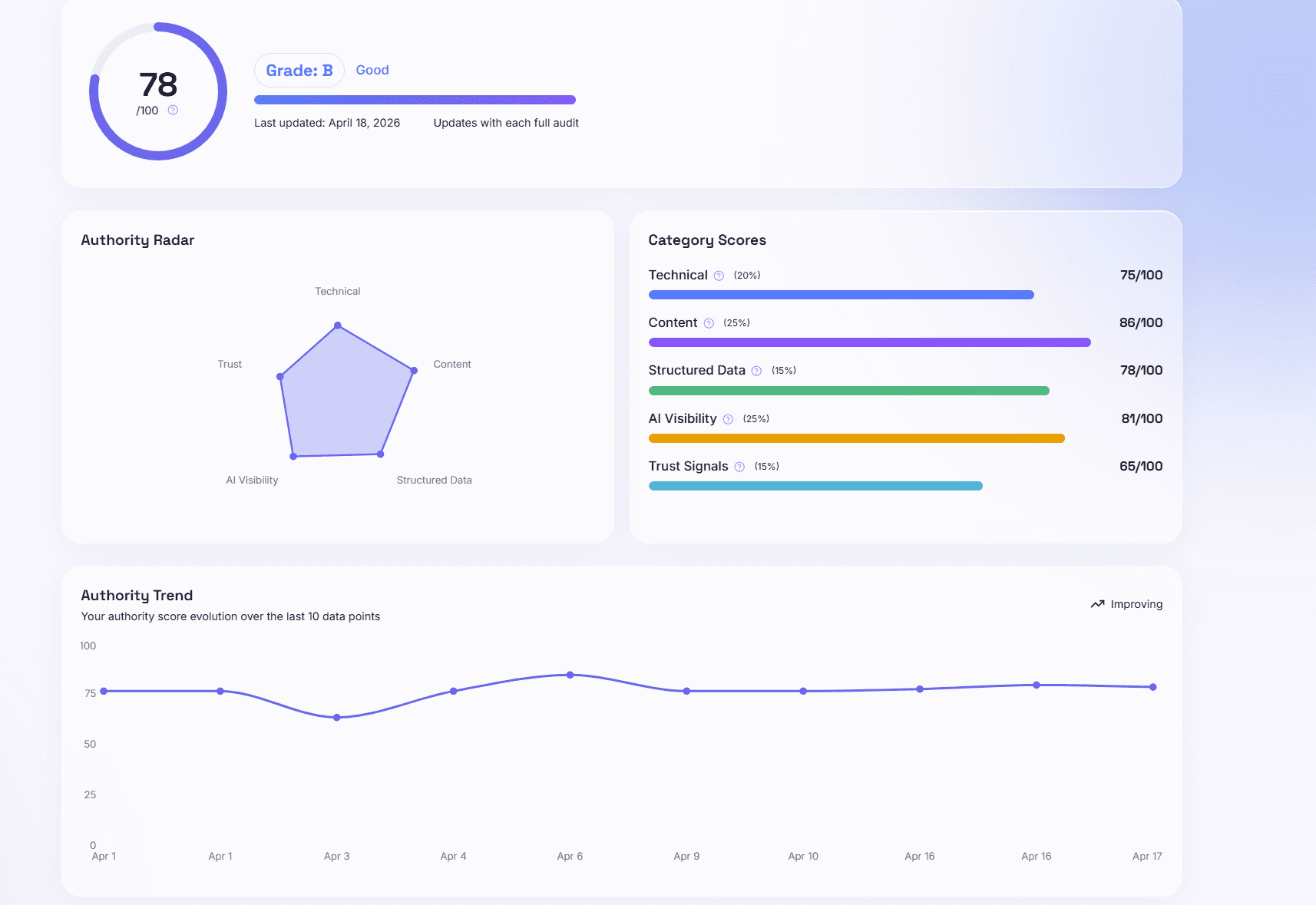
Task: Click the Content vertex on the radar
Action: coord(414,371)
